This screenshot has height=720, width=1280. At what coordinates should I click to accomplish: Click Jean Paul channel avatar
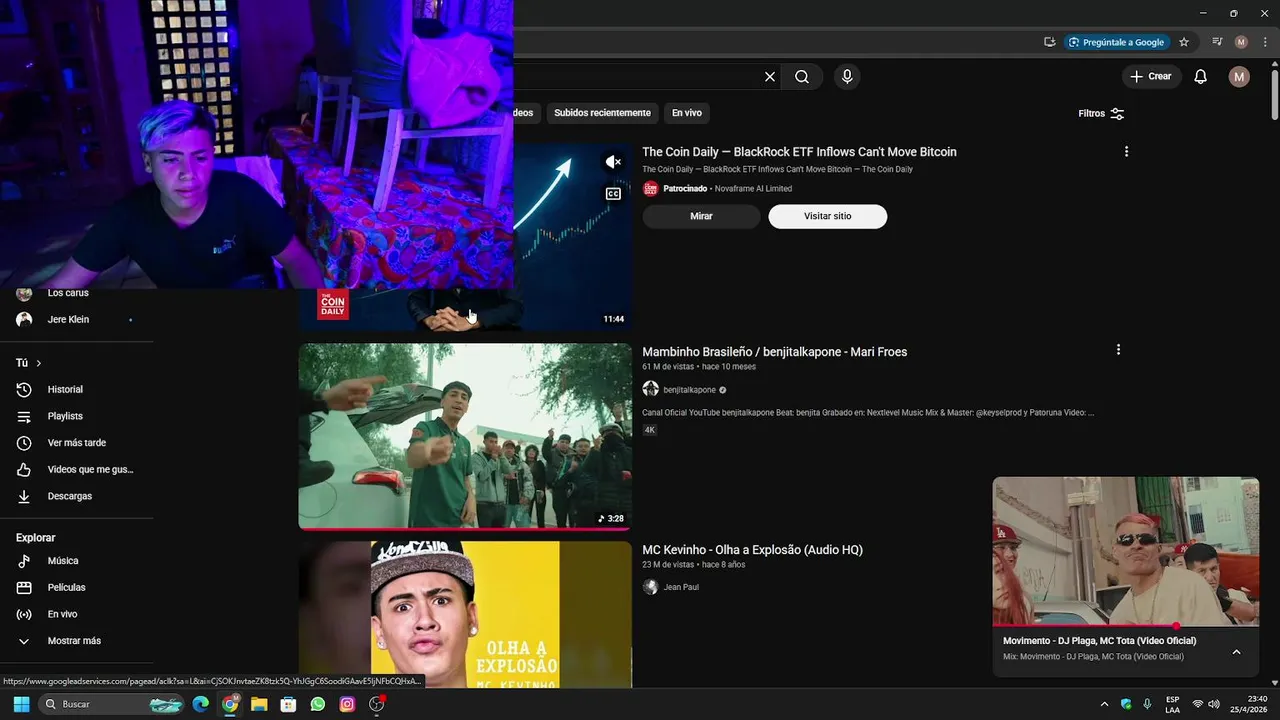coord(650,587)
